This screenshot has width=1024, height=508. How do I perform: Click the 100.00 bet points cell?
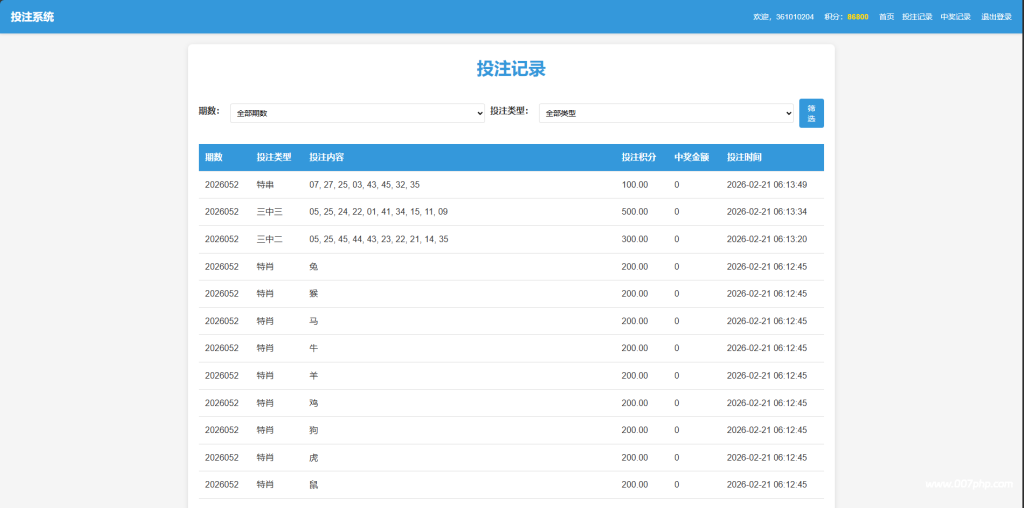pos(635,185)
